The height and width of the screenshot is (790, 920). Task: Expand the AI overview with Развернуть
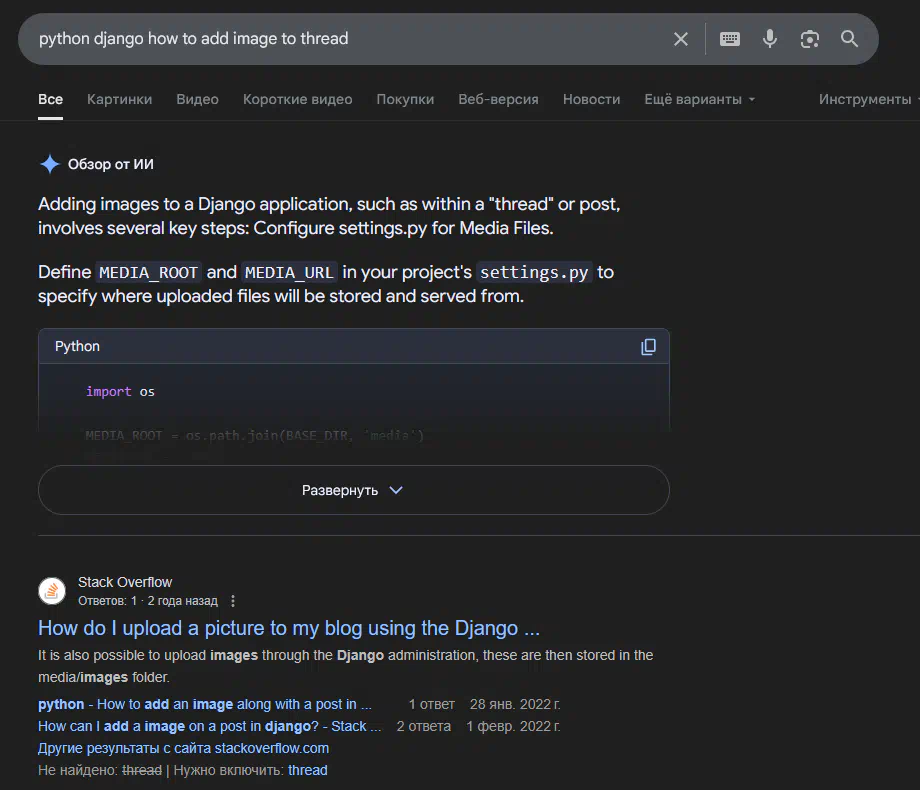coord(354,490)
